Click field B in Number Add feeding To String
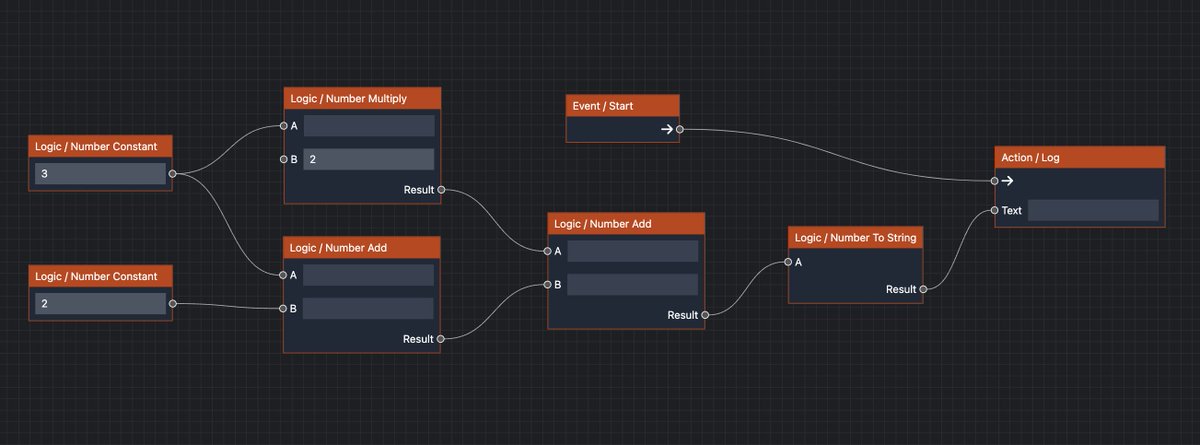Viewport: 1200px width, 445px height. coord(633,284)
